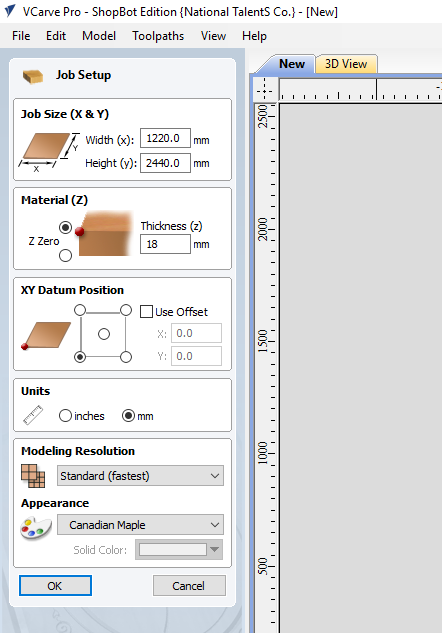The image size is (442, 633).
Task: Click the Height (y) input field
Action: tap(165, 163)
